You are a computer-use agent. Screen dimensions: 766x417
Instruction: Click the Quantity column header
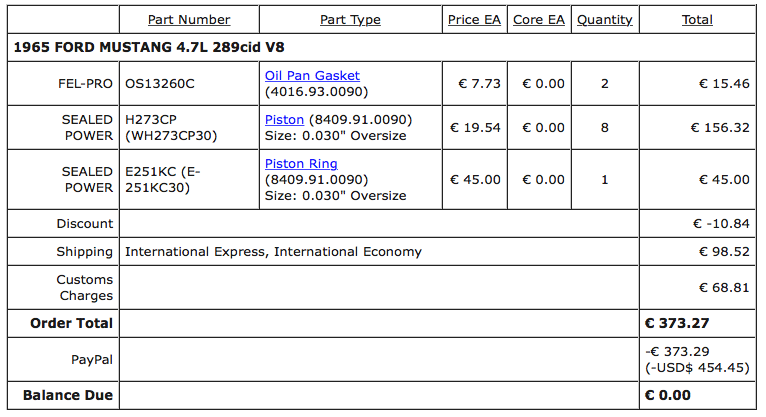[x=604, y=20]
